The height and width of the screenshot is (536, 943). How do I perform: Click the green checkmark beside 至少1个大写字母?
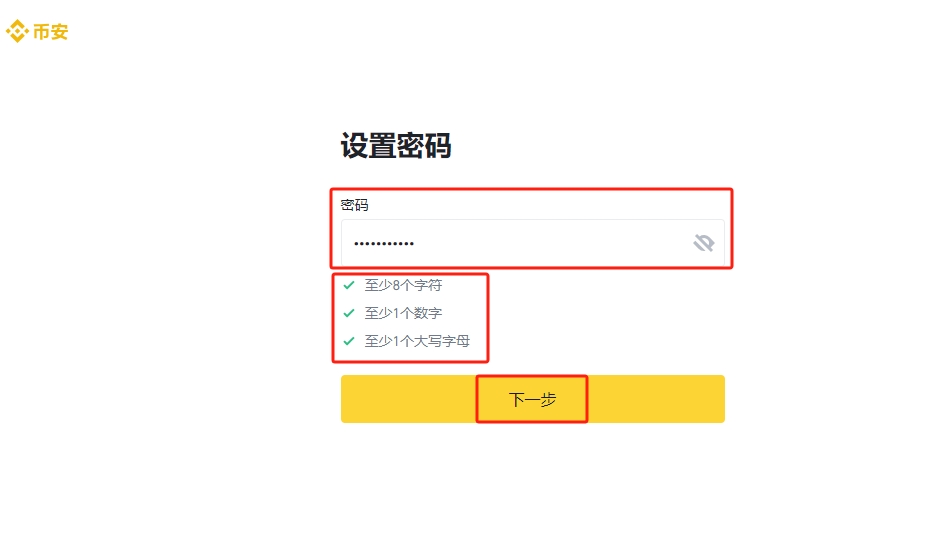(x=349, y=341)
